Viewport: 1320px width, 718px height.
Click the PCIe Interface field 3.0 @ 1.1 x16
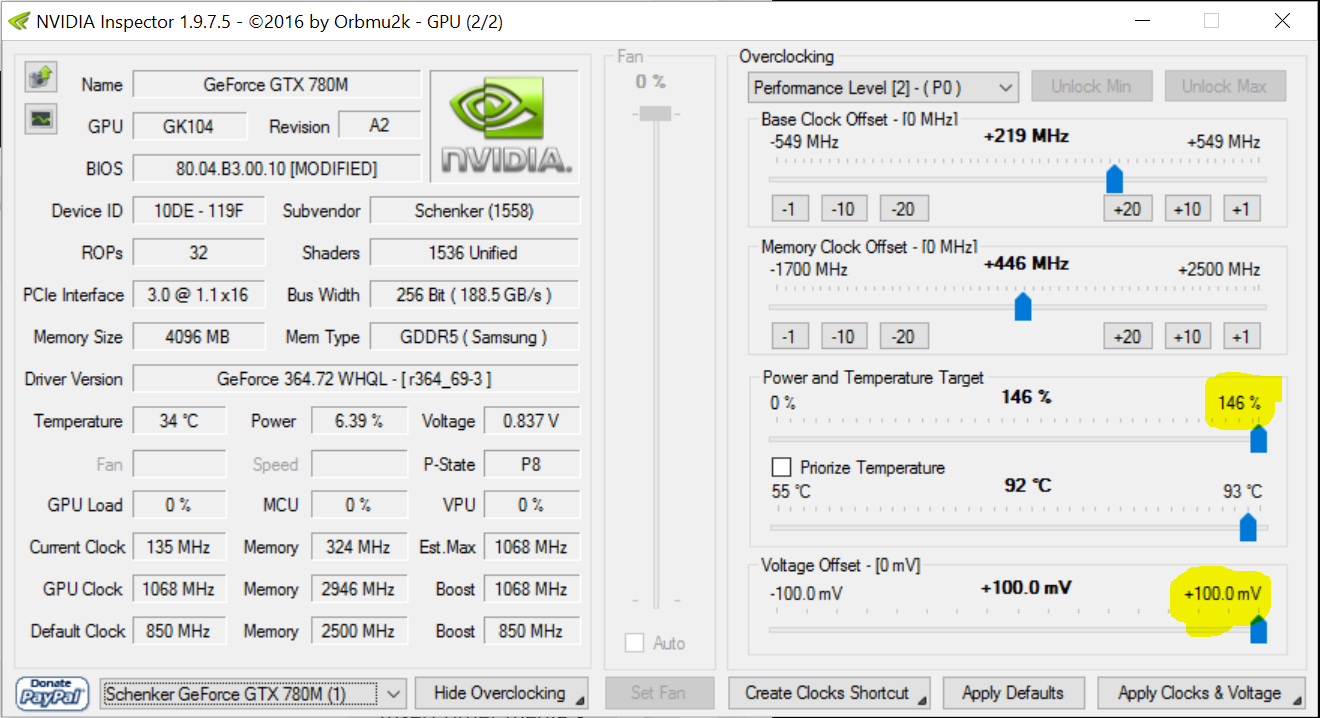tap(199, 295)
